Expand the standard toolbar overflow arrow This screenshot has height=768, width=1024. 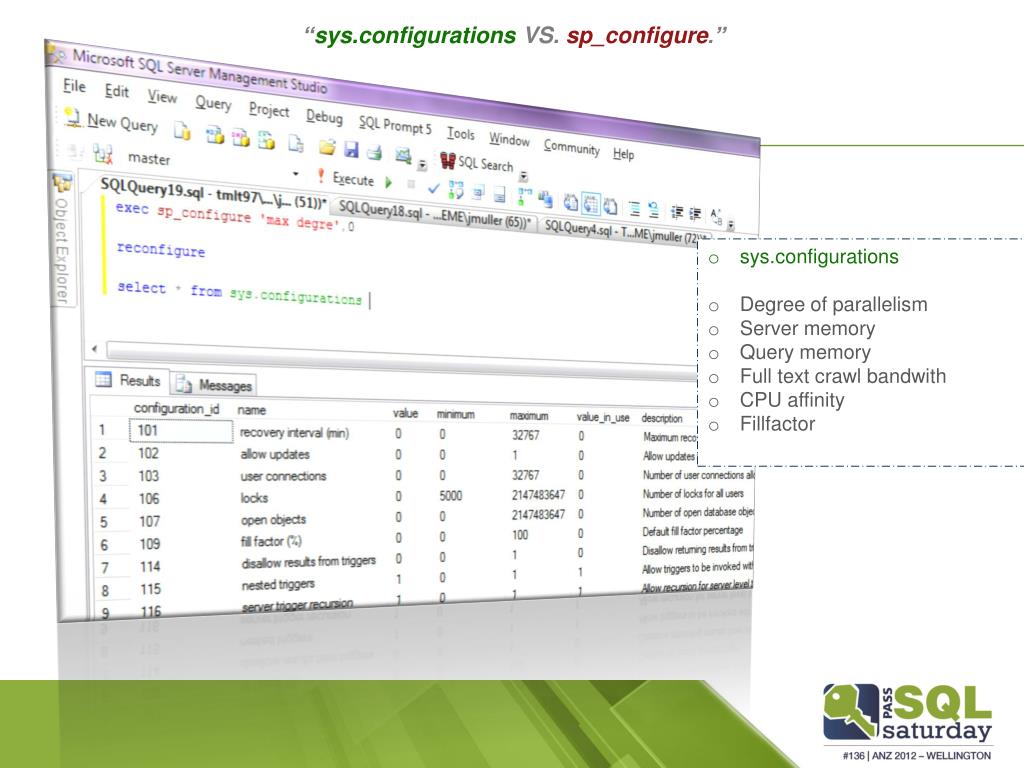tap(422, 165)
